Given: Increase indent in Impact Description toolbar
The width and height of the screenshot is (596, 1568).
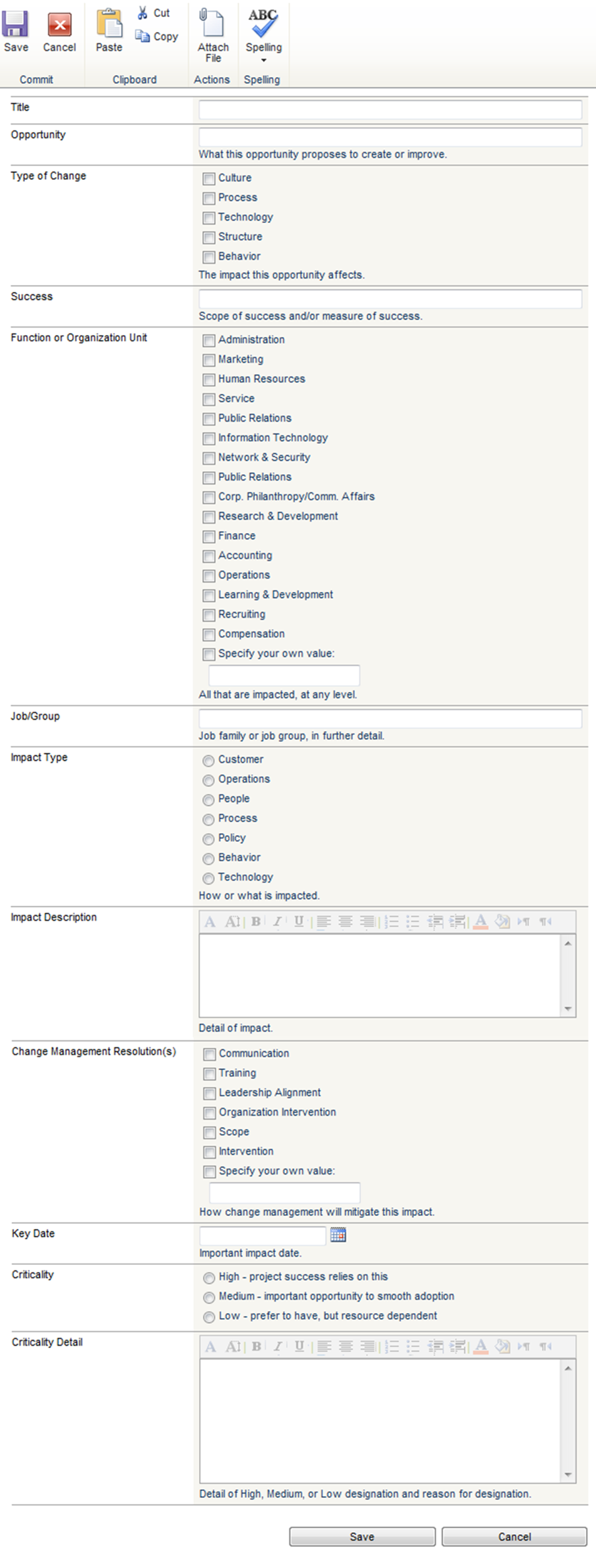Looking at the screenshot, I should point(458,922).
